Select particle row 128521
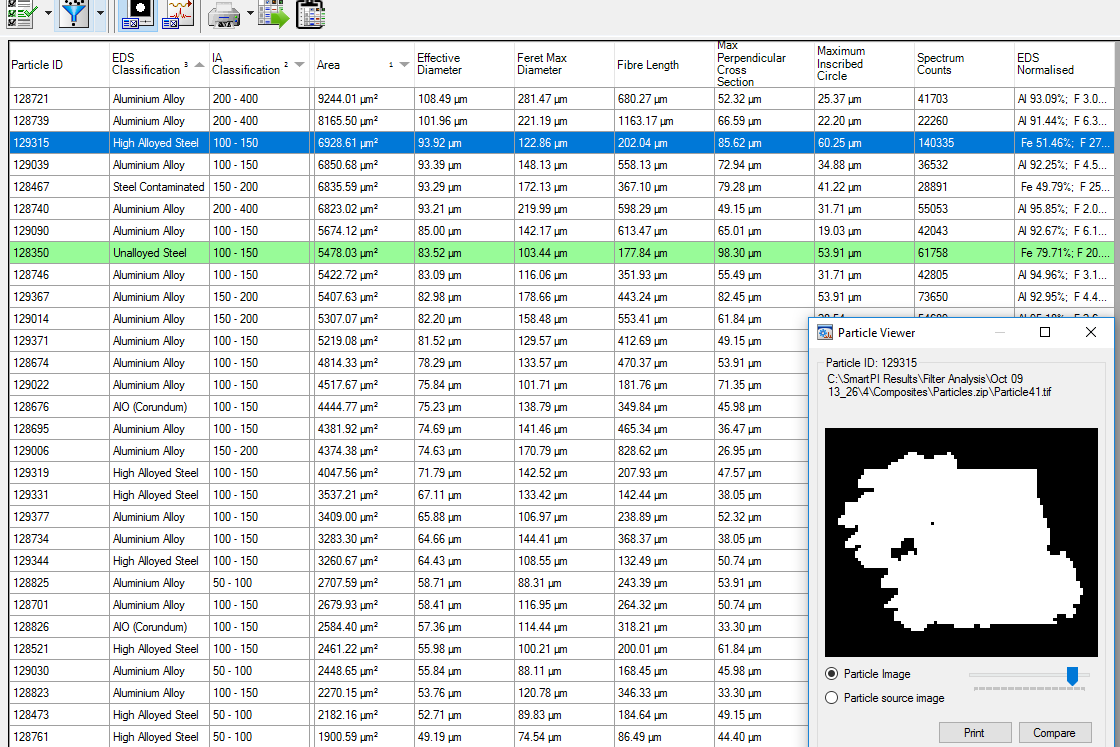 coord(409,649)
